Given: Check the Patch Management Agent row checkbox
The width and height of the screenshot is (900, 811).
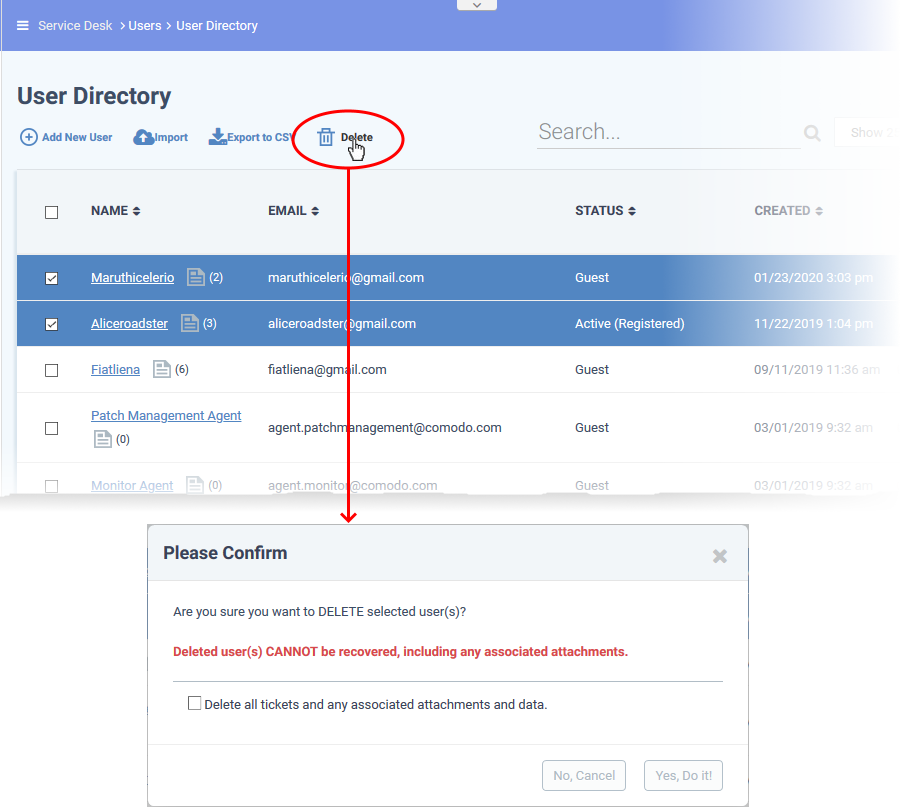Looking at the screenshot, I should pos(52,429).
